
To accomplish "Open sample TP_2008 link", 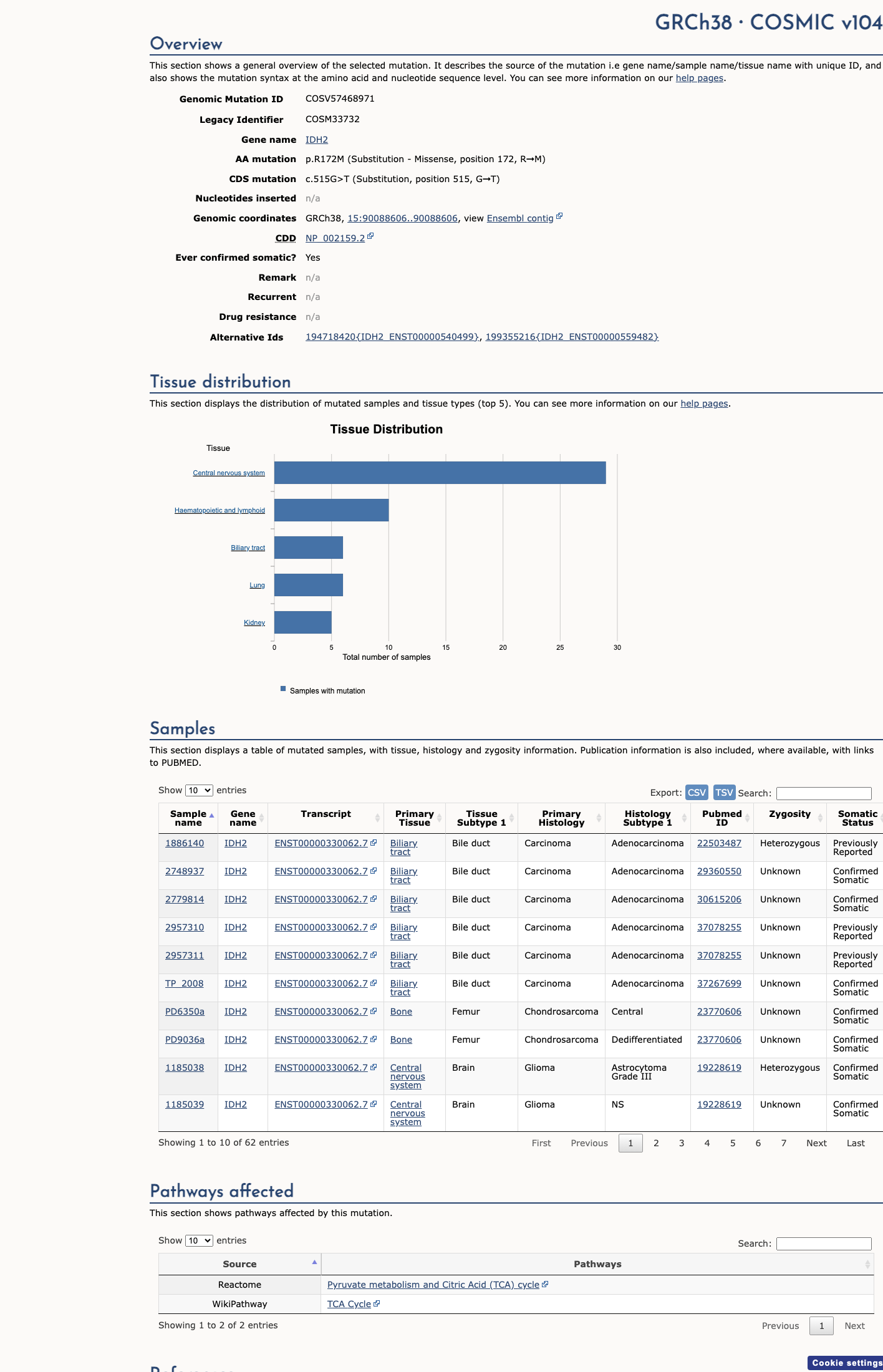I will pyautogui.click(x=184, y=983).
